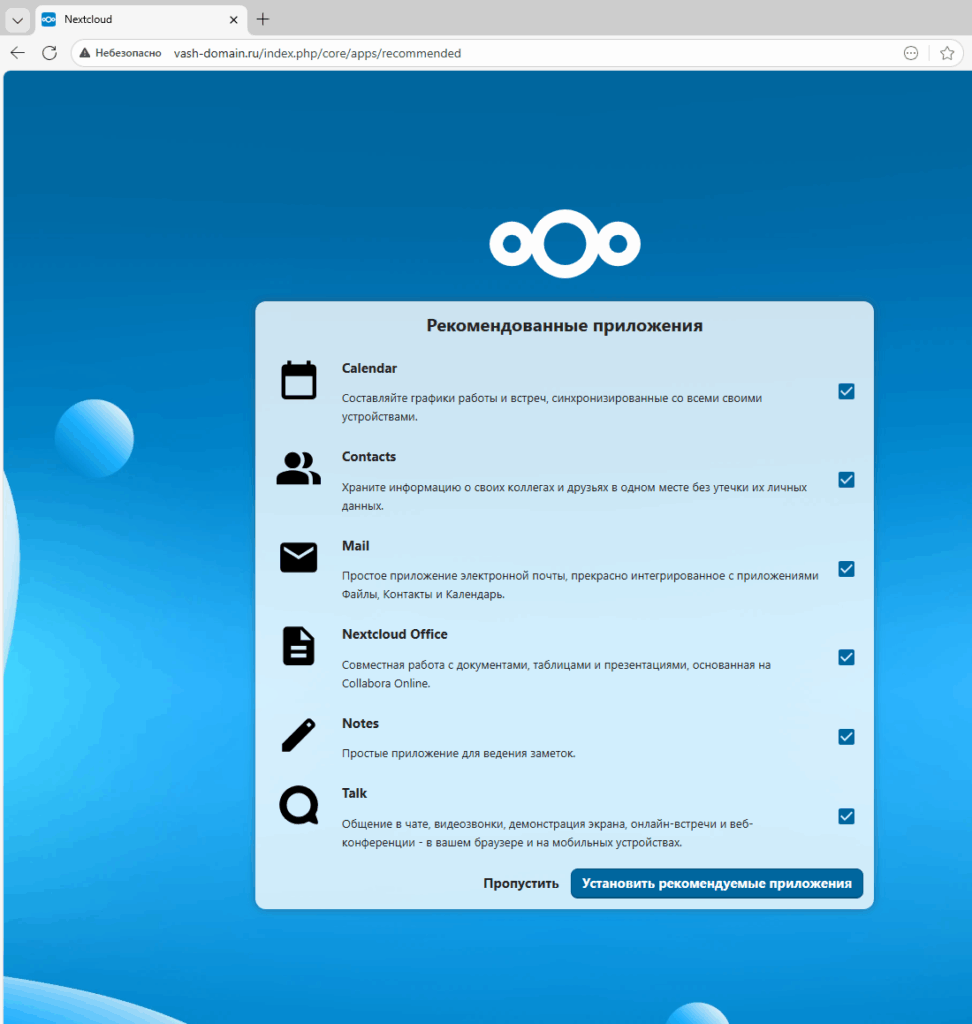The width and height of the screenshot is (972, 1024).
Task: Uncheck the Talk app checkbox
Action: [x=847, y=816]
